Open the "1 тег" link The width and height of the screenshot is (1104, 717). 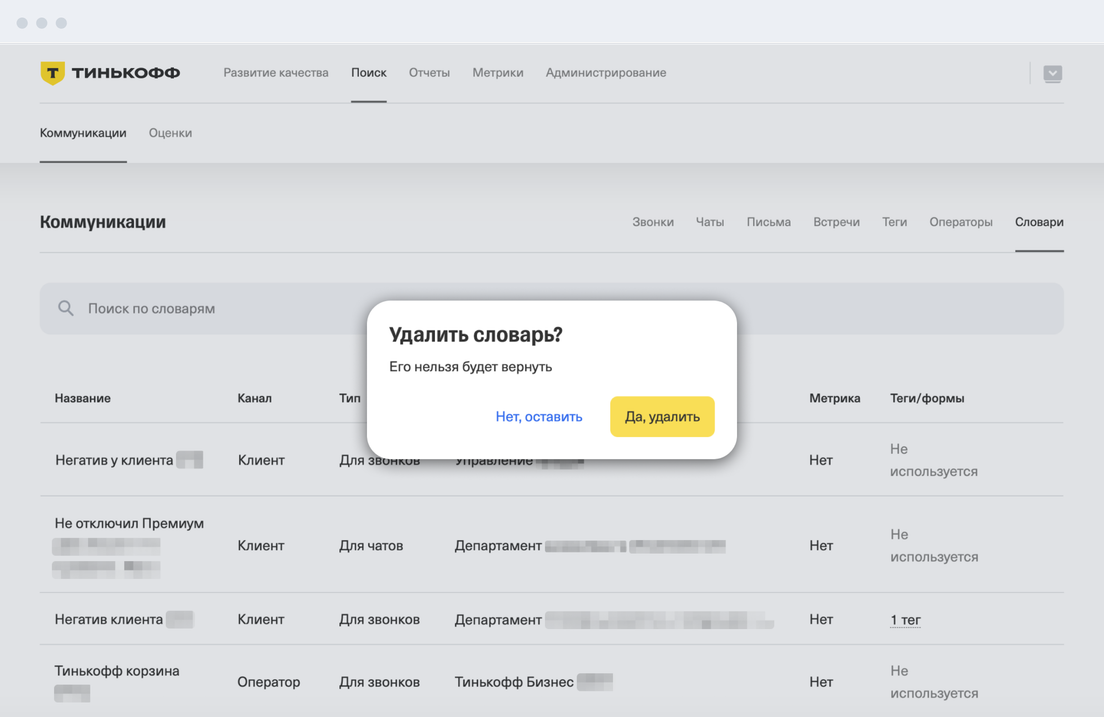tap(905, 620)
